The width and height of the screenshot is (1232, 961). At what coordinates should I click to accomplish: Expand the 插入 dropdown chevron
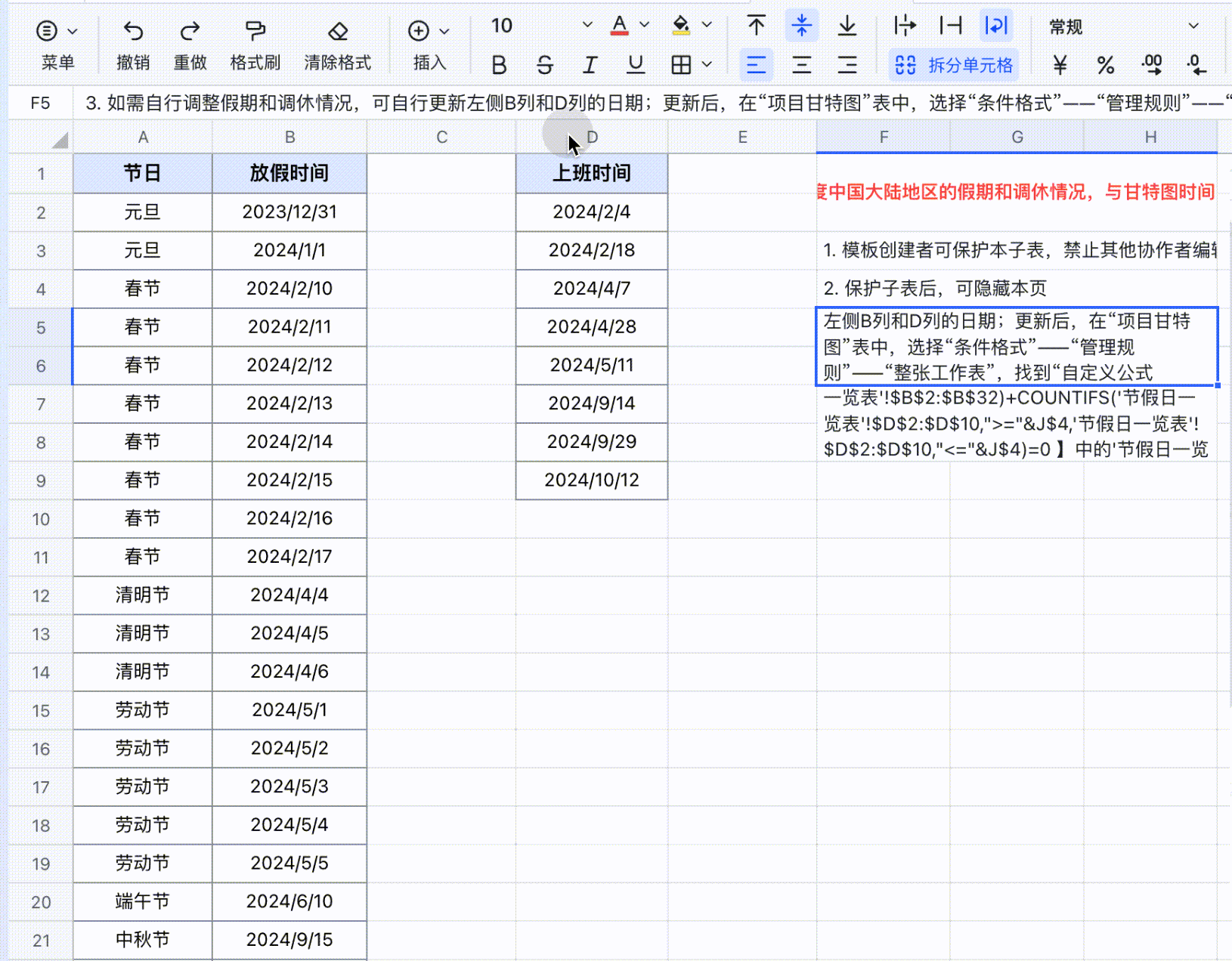[x=444, y=31]
